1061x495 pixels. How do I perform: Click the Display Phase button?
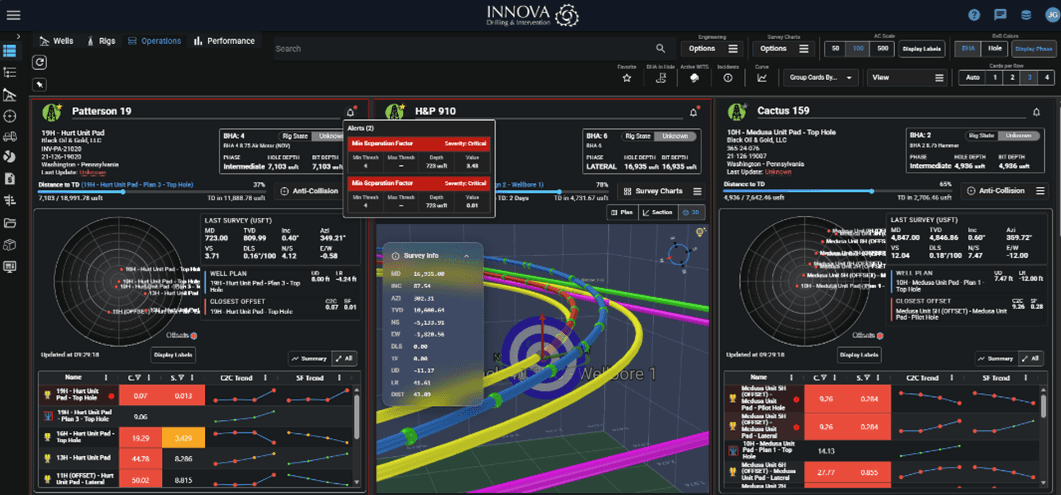pos(1033,49)
